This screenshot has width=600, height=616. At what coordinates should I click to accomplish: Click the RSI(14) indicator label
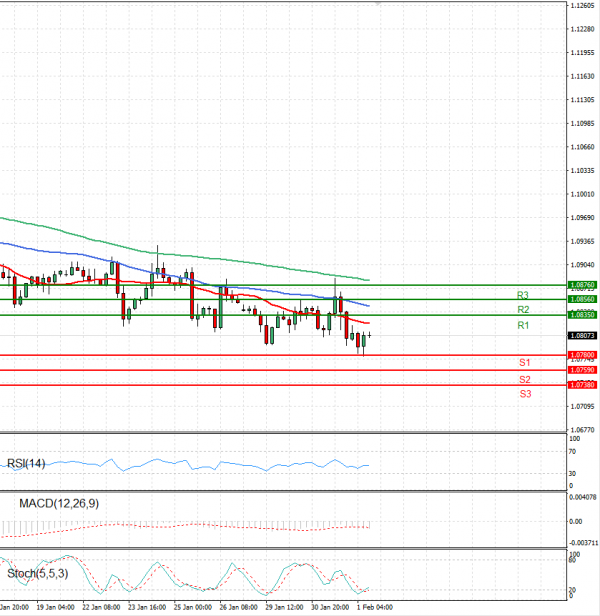[x=26, y=464]
